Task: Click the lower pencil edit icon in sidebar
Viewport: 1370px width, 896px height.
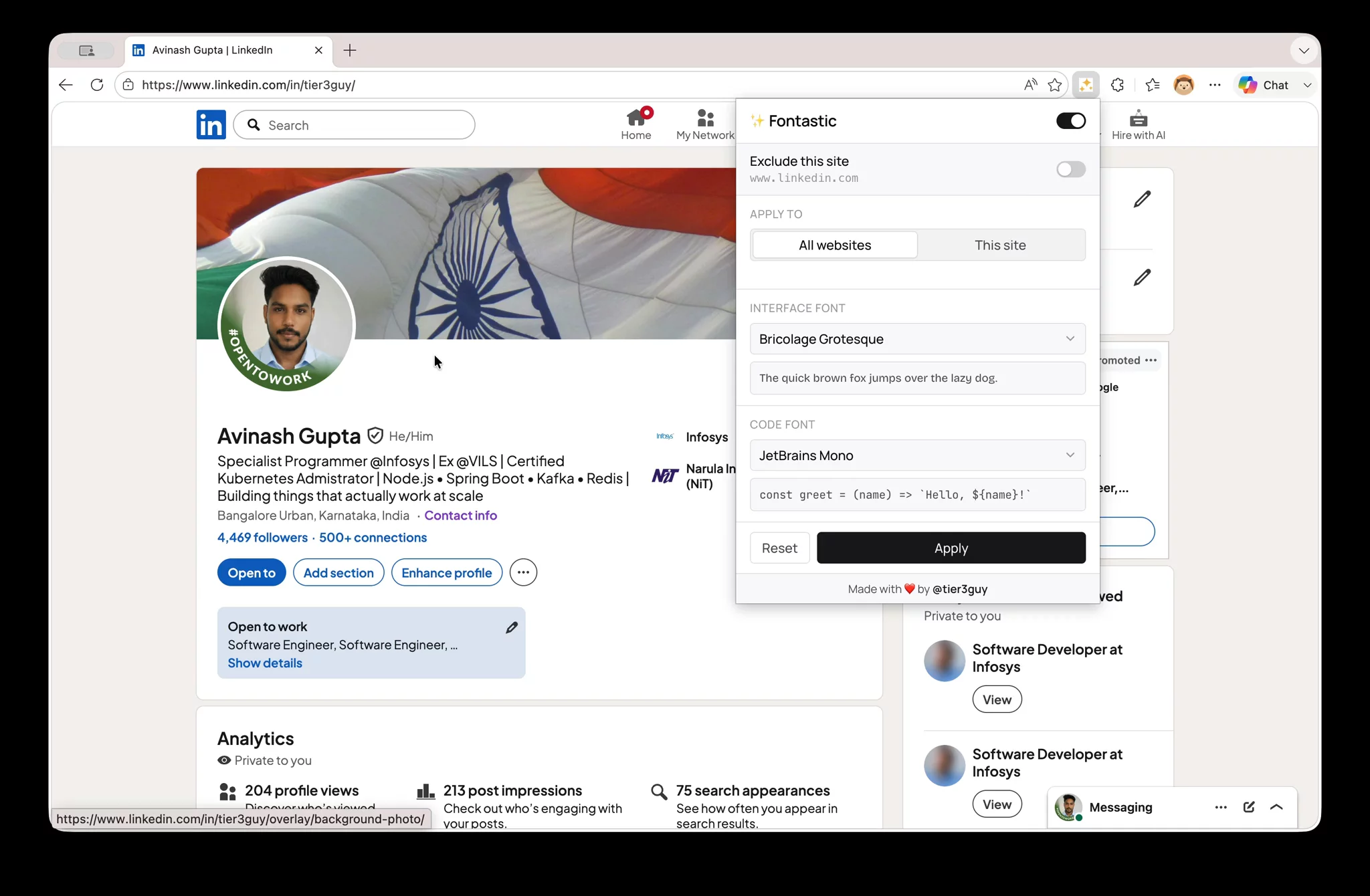Action: [1142, 277]
